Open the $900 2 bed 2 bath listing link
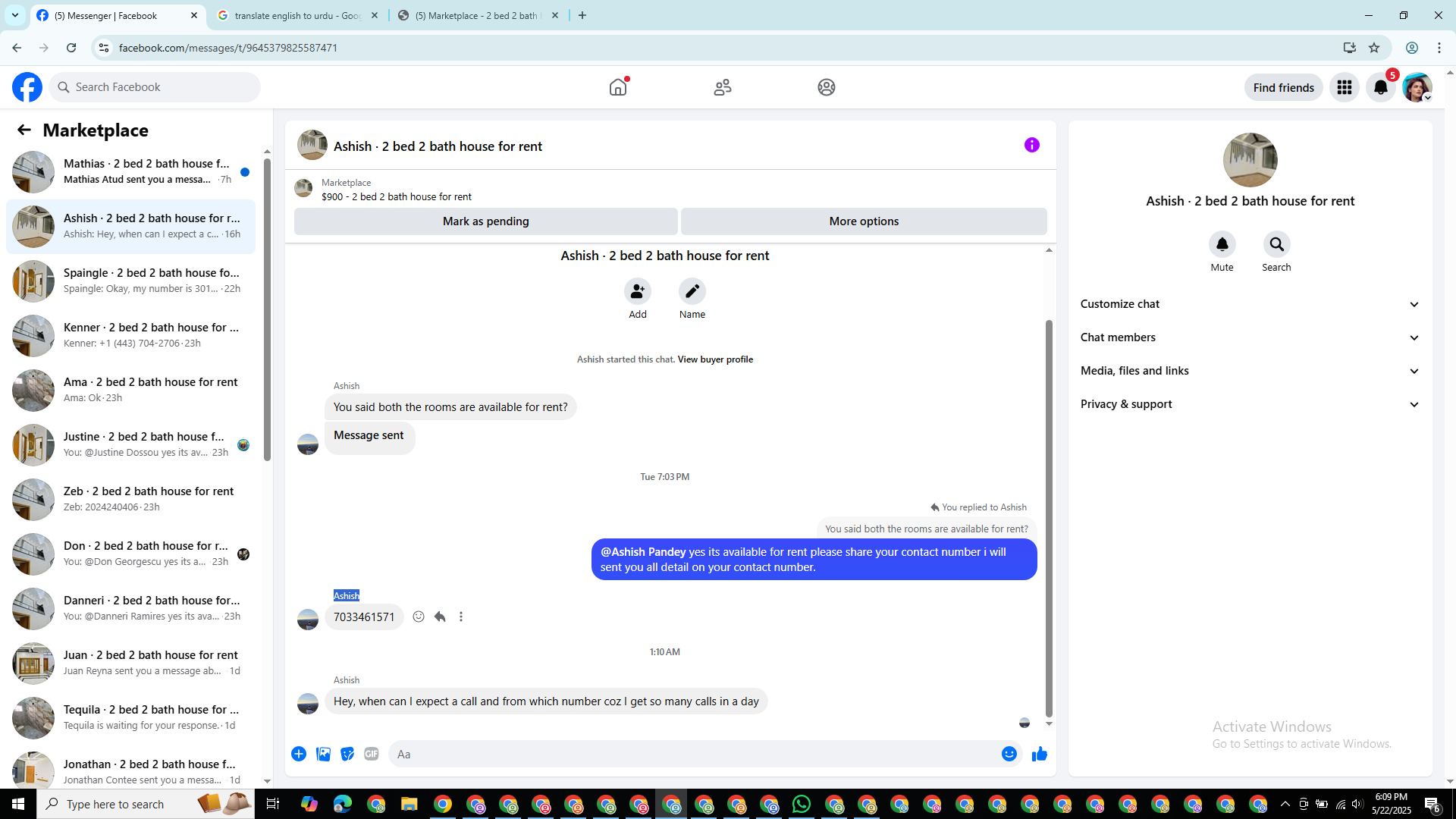Screen dimensions: 1456x819 pos(396,196)
